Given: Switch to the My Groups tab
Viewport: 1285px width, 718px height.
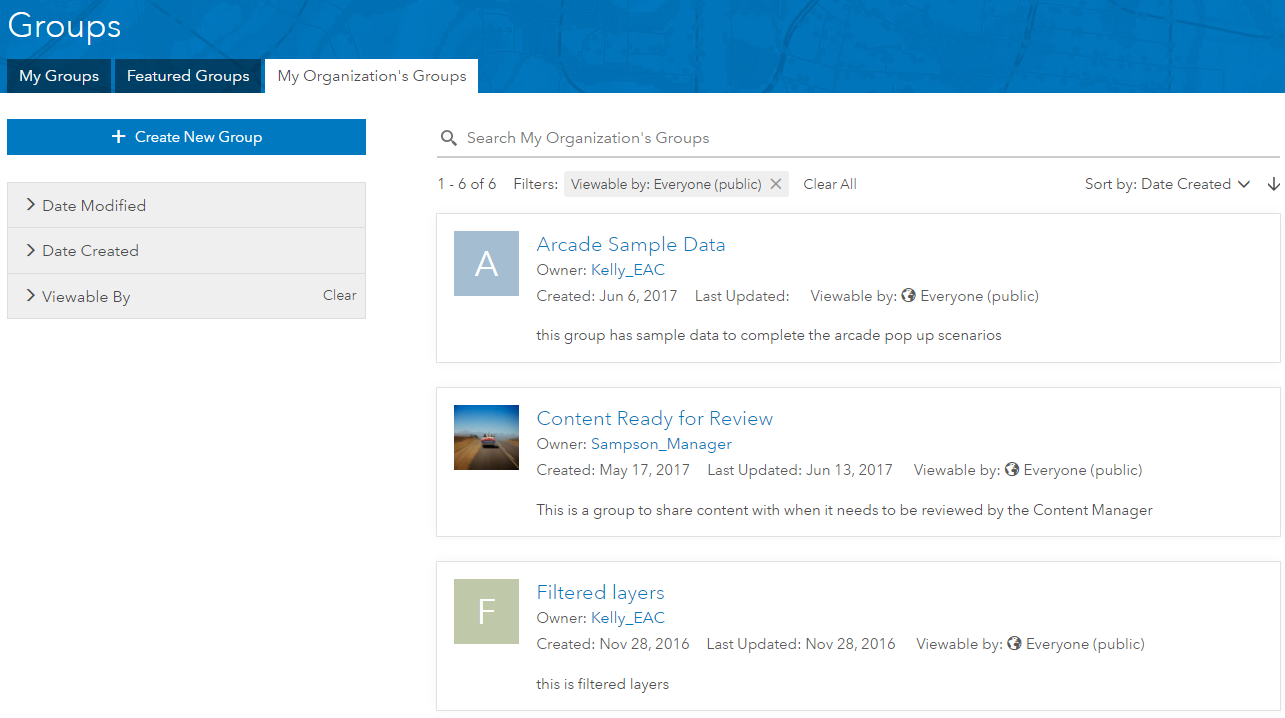Looking at the screenshot, I should (x=59, y=76).
